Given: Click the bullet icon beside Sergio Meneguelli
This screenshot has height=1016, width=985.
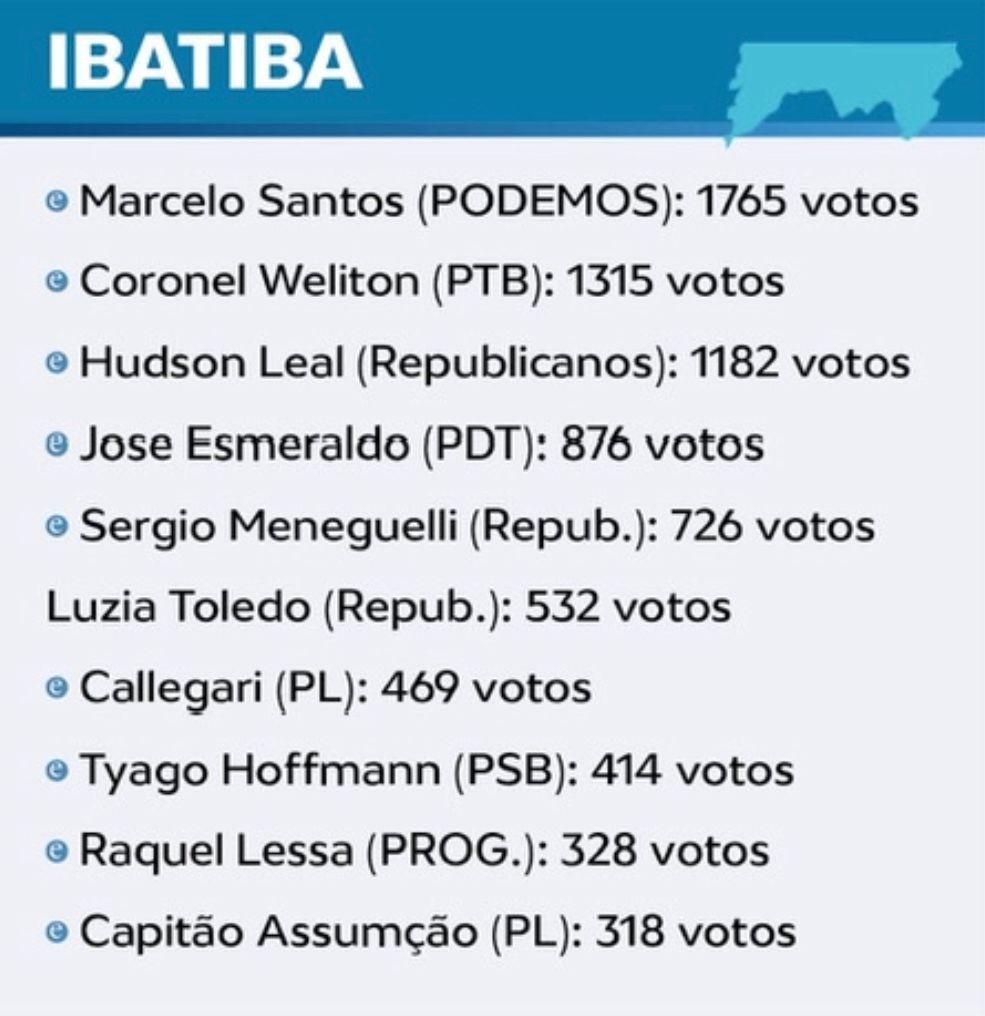Looking at the screenshot, I should (x=57, y=525).
